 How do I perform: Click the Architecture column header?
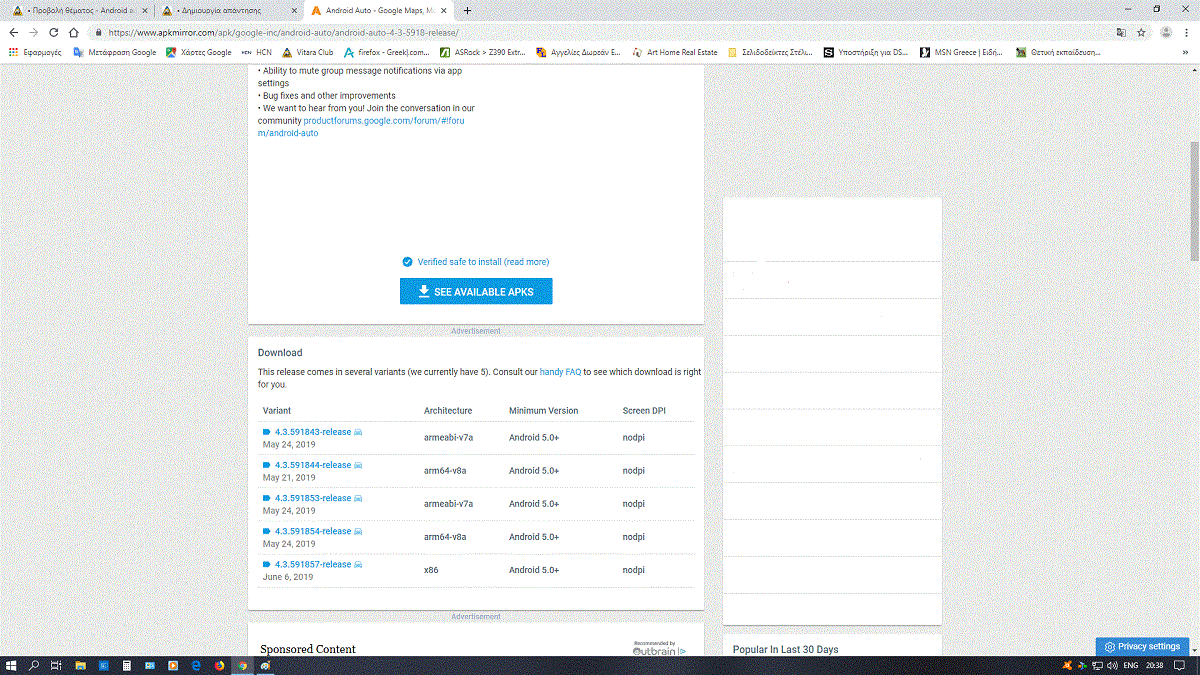(x=448, y=411)
